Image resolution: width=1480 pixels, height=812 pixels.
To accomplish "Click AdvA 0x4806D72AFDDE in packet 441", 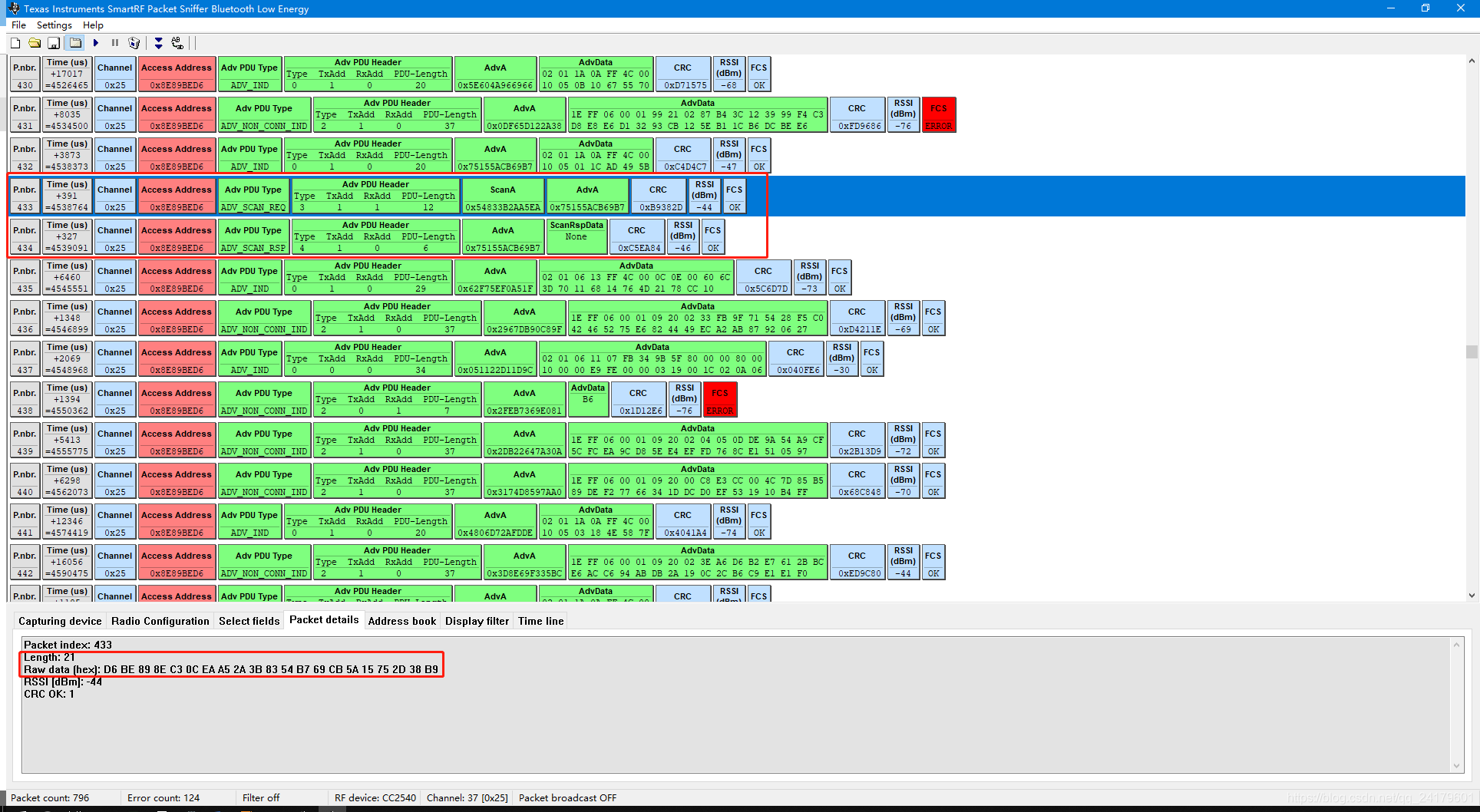I will [x=495, y=522].
